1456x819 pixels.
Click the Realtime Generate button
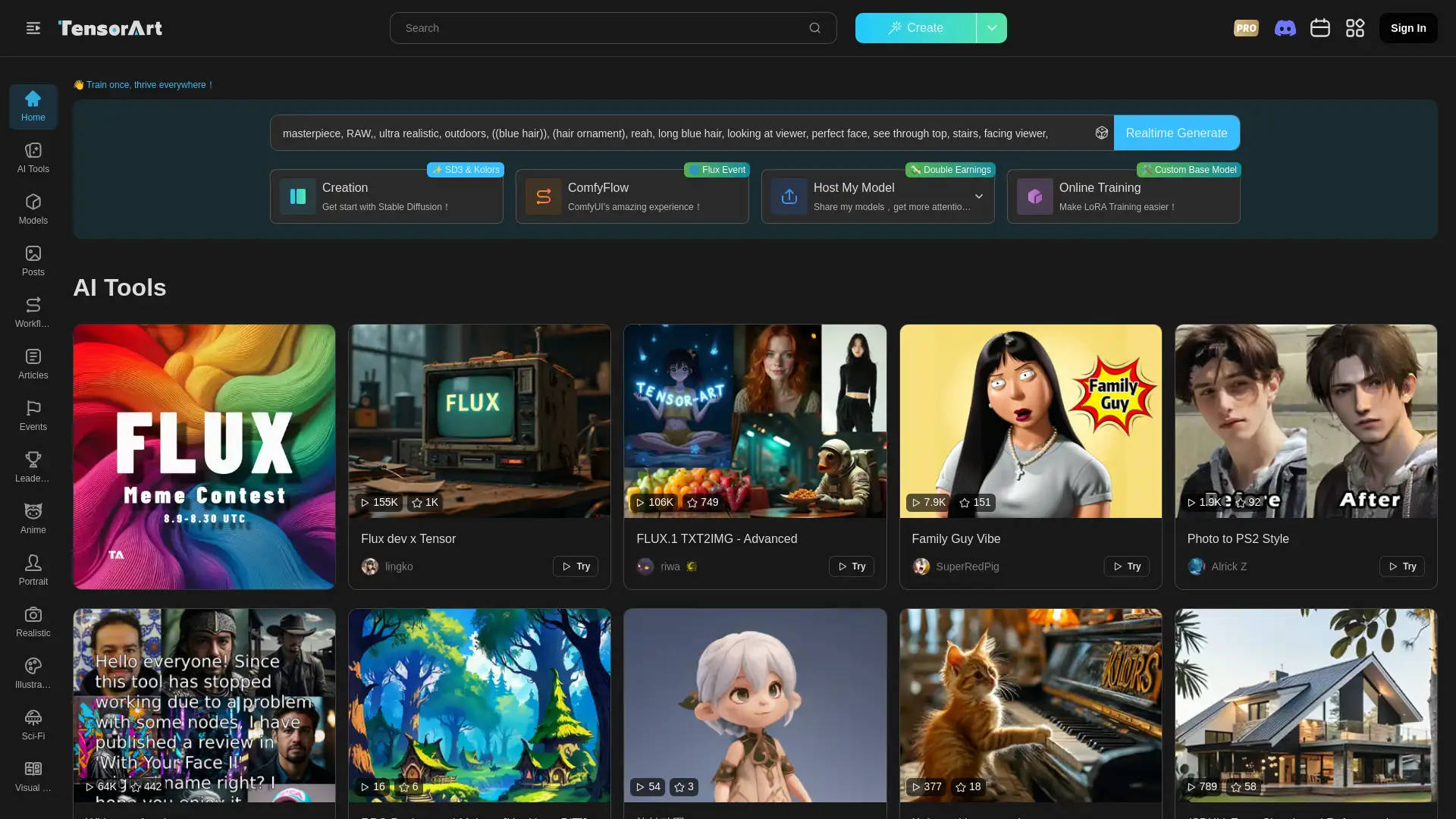(x=1176, y=133)
